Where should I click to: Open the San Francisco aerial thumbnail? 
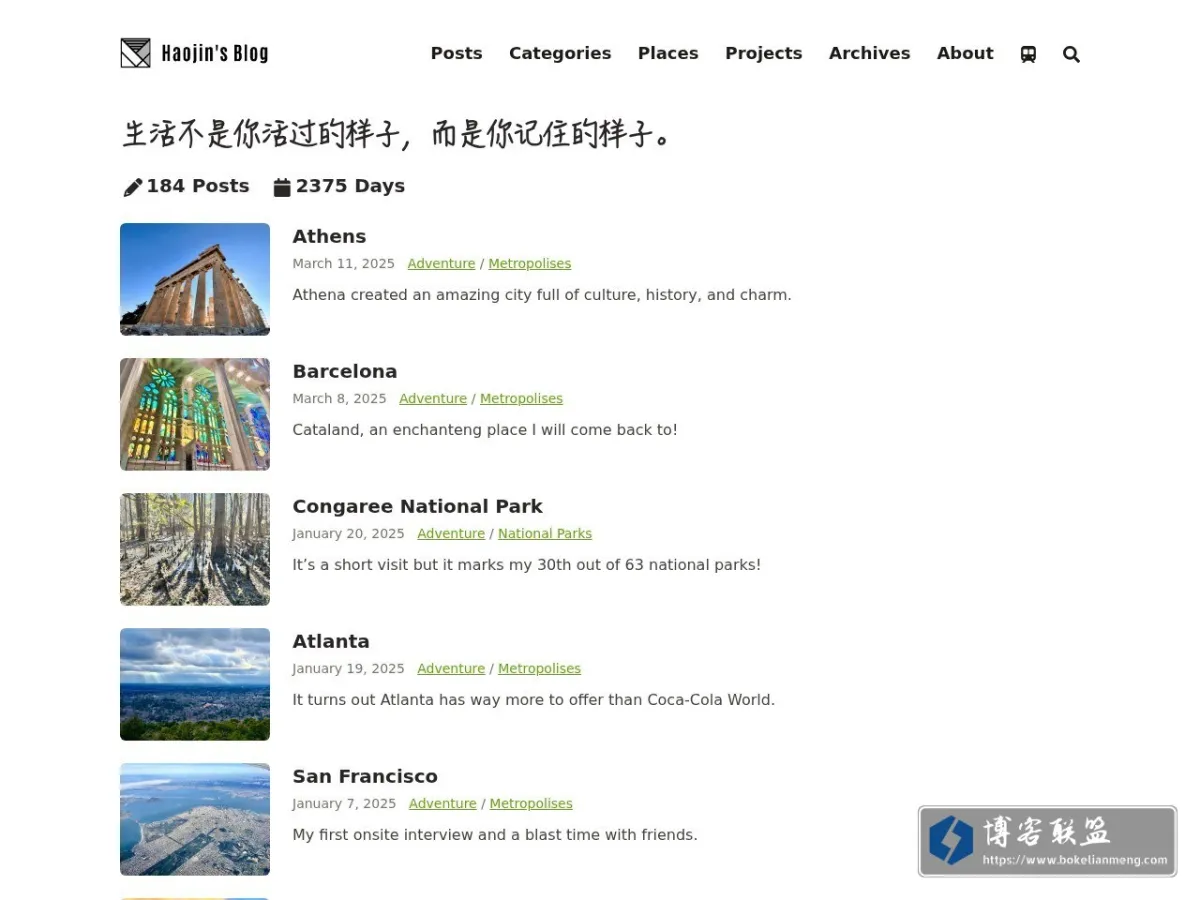tap(195, 819)
